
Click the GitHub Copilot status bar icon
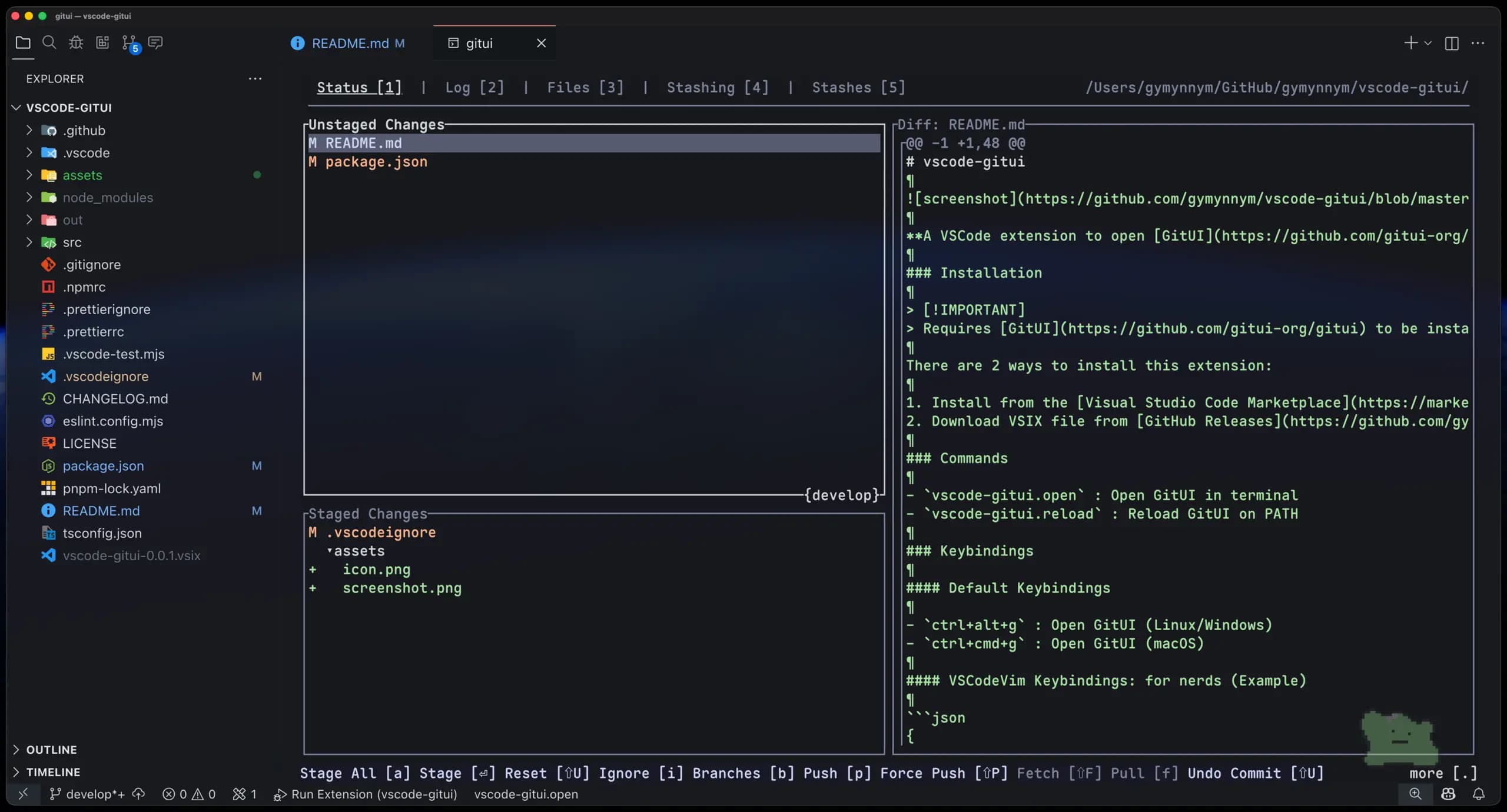coord(1448,794)
